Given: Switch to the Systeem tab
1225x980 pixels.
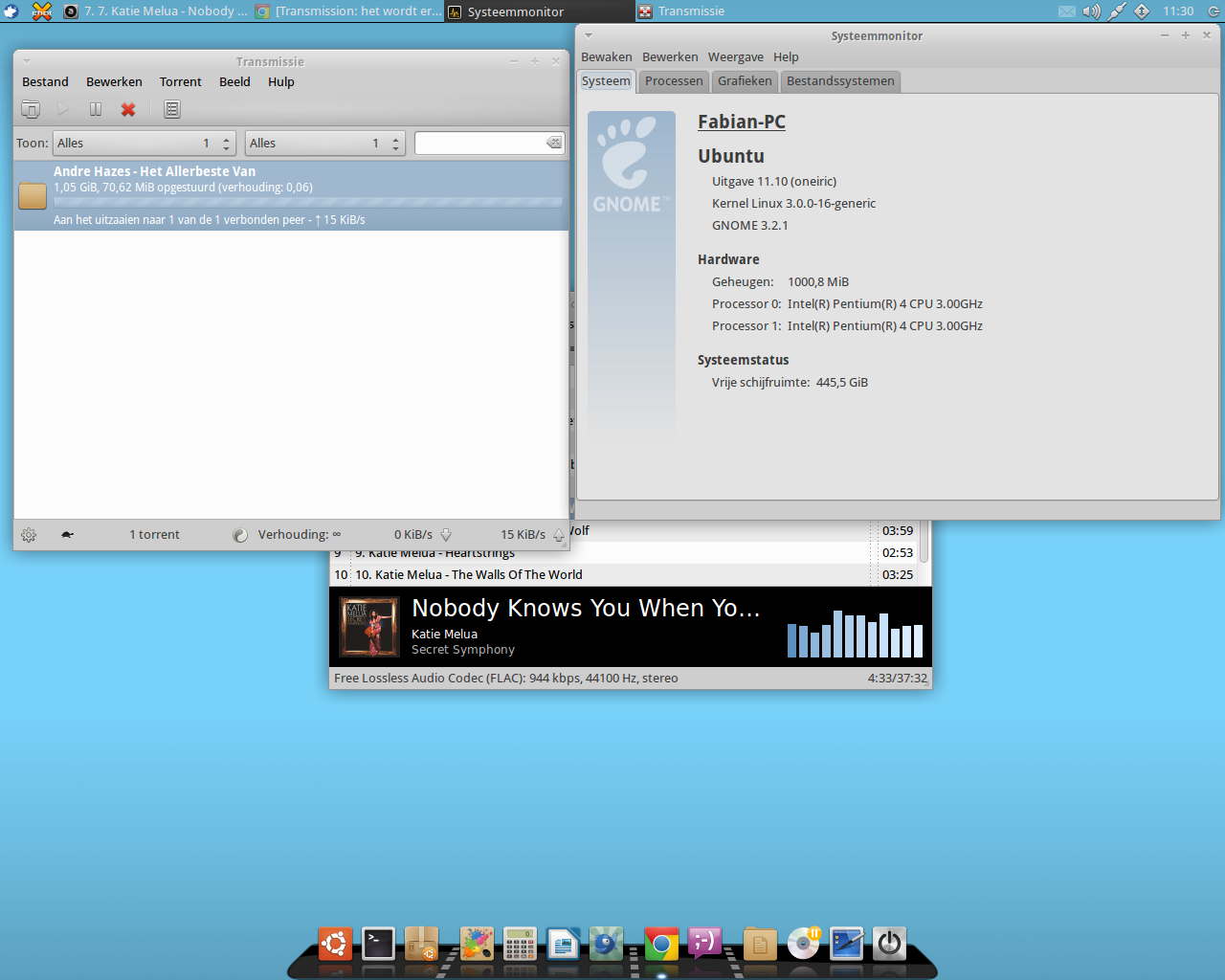Looking at the screenshot, I should [606, 81].
